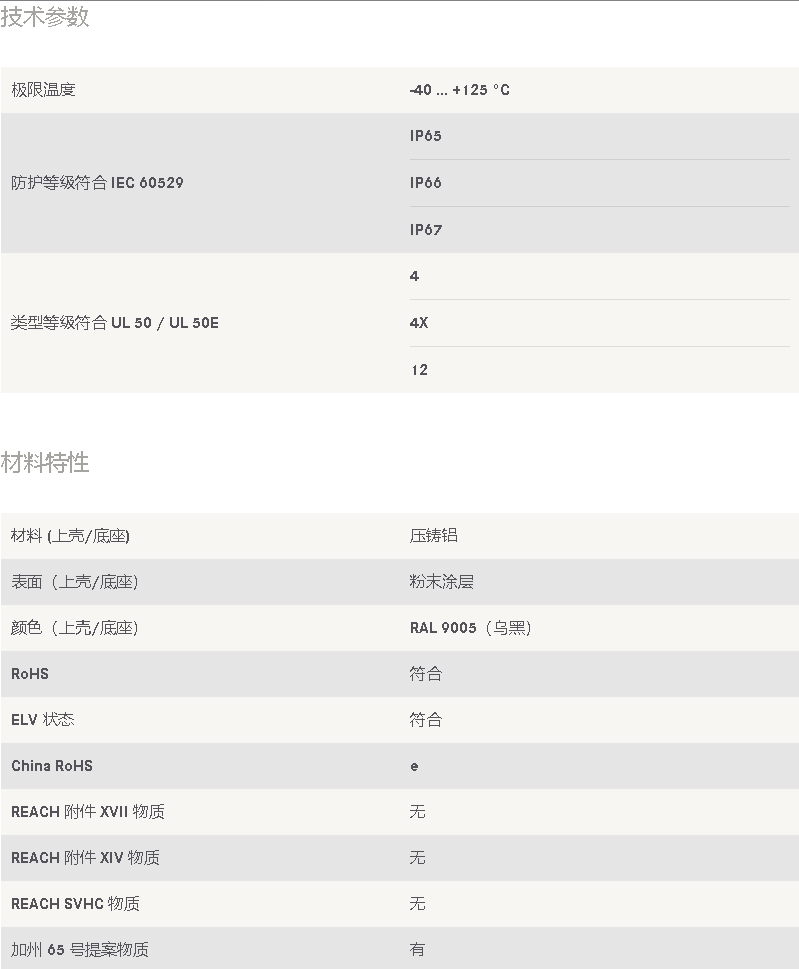Select the REACH 附件 XIV 物质 label

coord(85,858)
